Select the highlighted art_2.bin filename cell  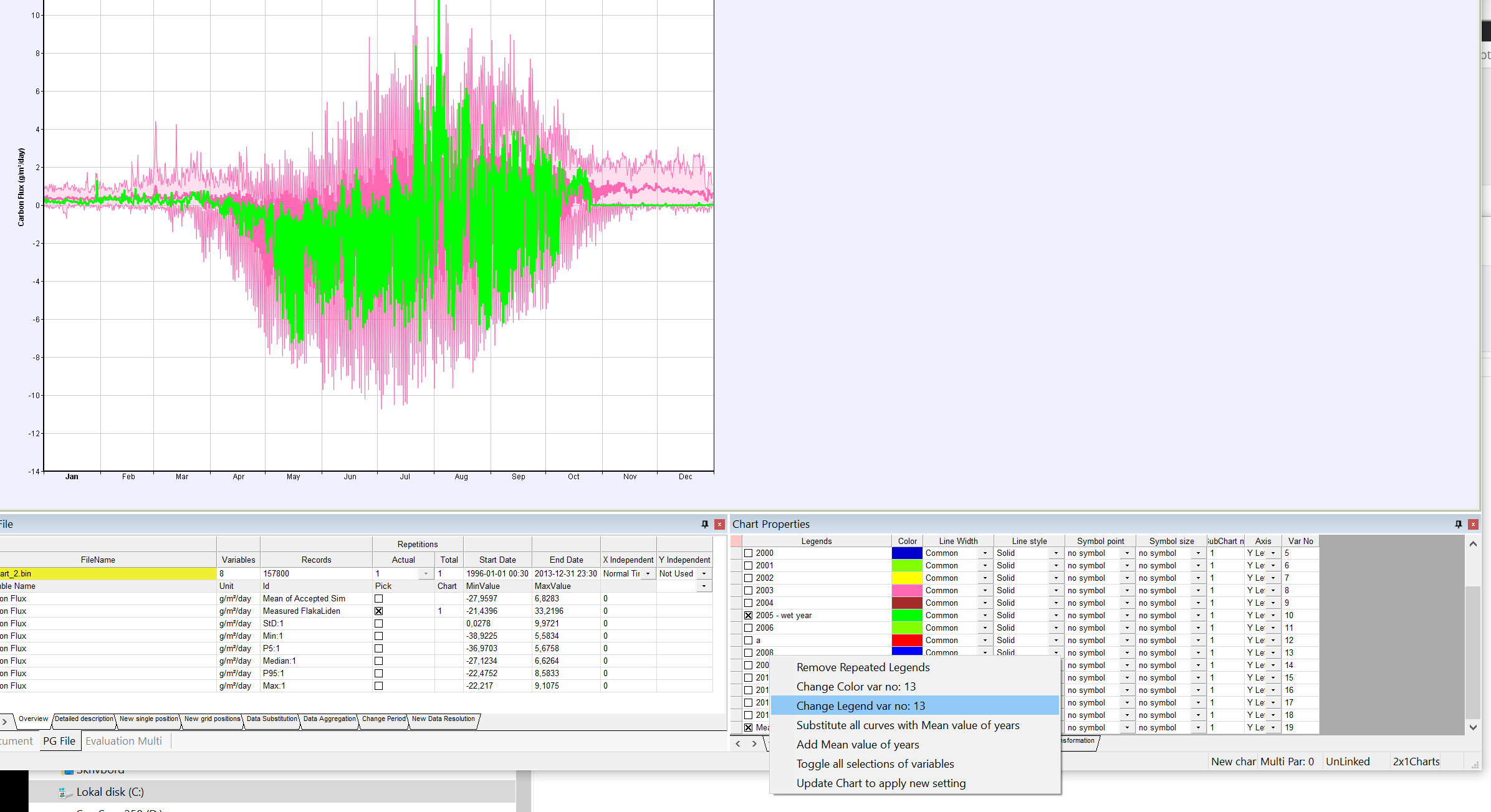[107, 574]
